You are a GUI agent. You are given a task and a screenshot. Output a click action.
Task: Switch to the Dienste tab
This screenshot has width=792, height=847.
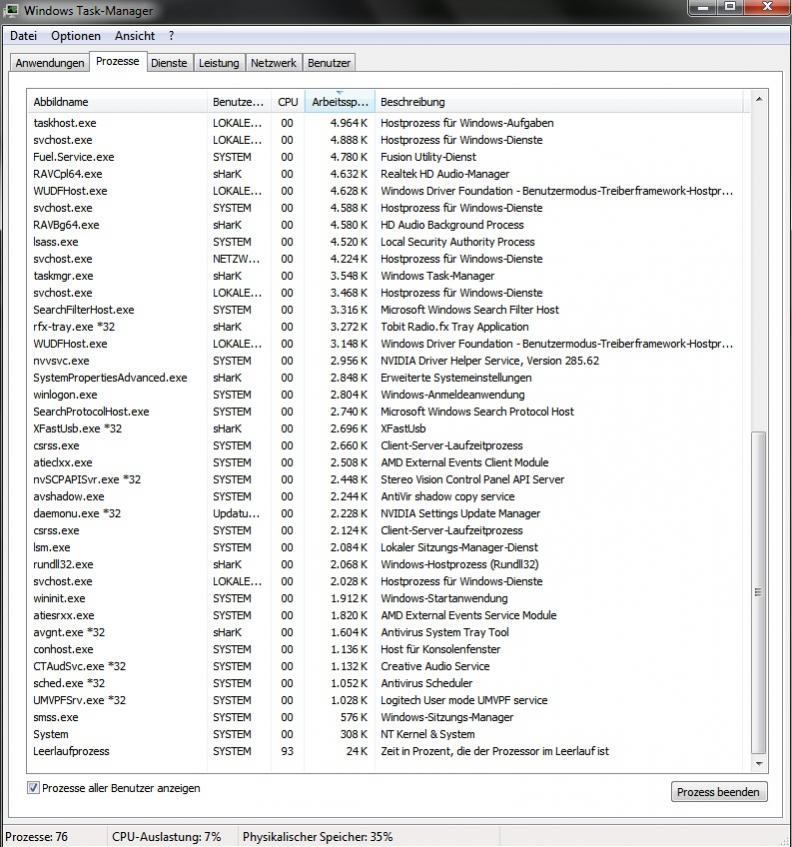(x=169, y=63)
